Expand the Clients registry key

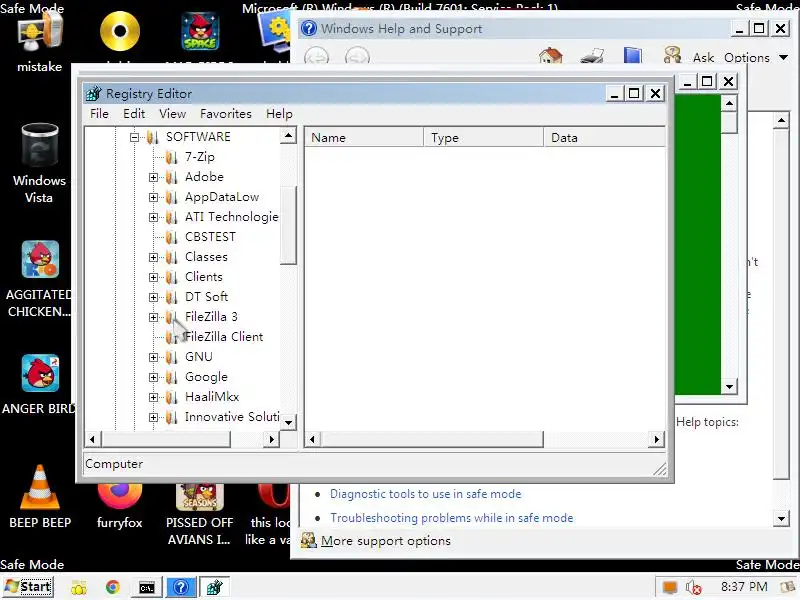[x=153, y=277]
